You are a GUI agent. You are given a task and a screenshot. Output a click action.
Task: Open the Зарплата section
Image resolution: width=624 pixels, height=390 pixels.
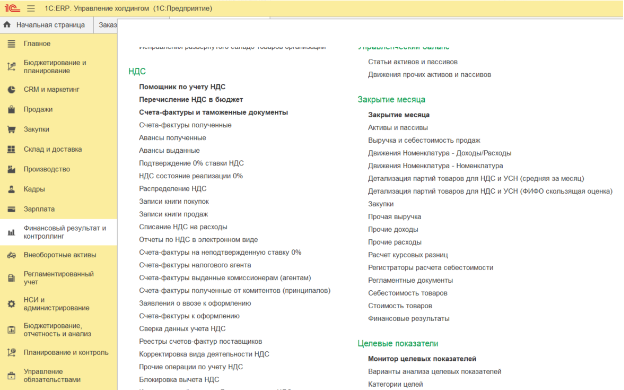click(39, 209)
